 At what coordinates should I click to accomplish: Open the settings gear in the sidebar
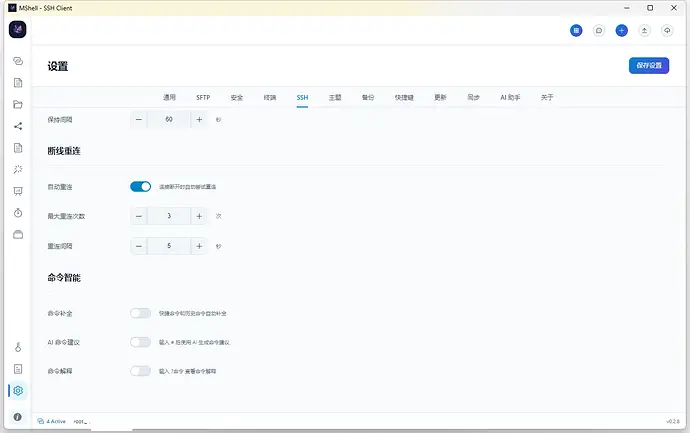point(18,390)
